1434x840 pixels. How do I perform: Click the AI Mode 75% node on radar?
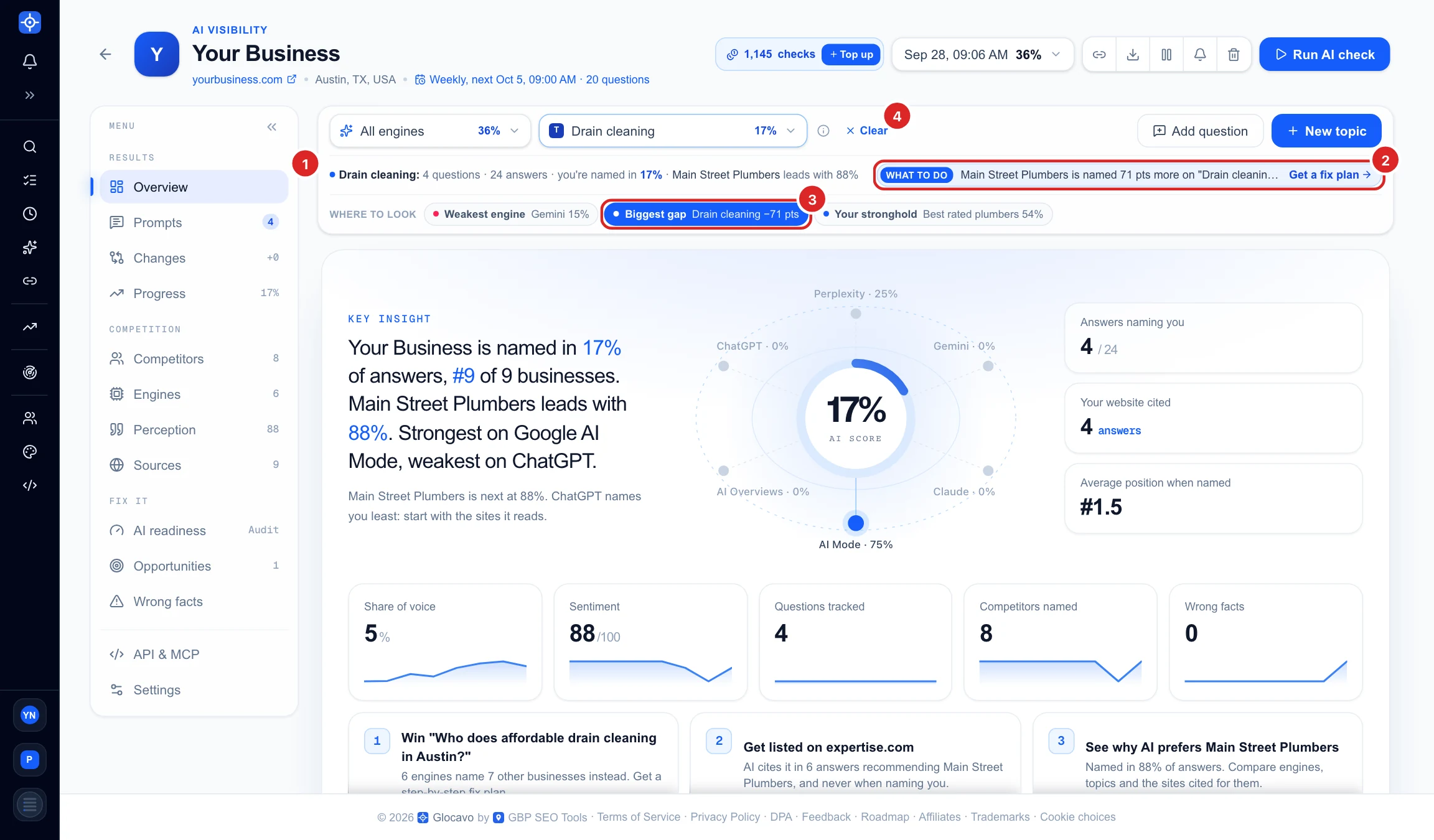(856, 523)
